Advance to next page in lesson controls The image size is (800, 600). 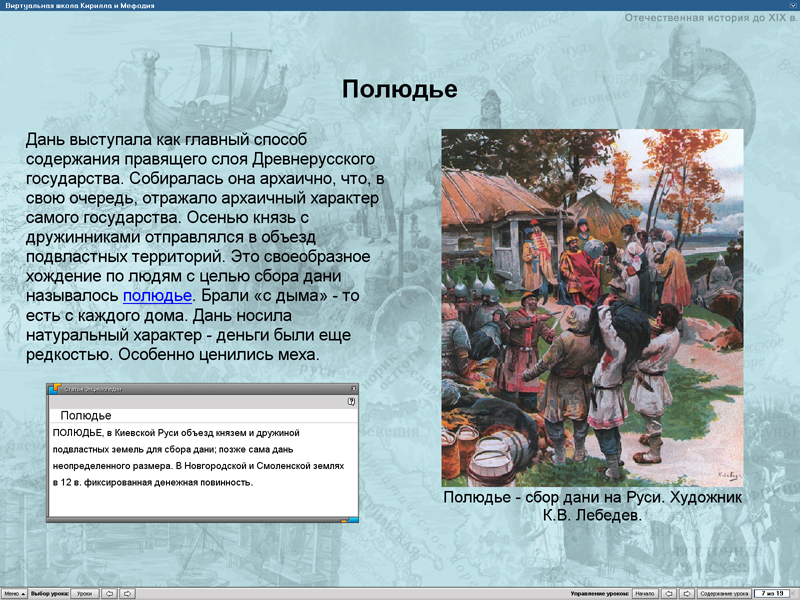pos(687,593)
